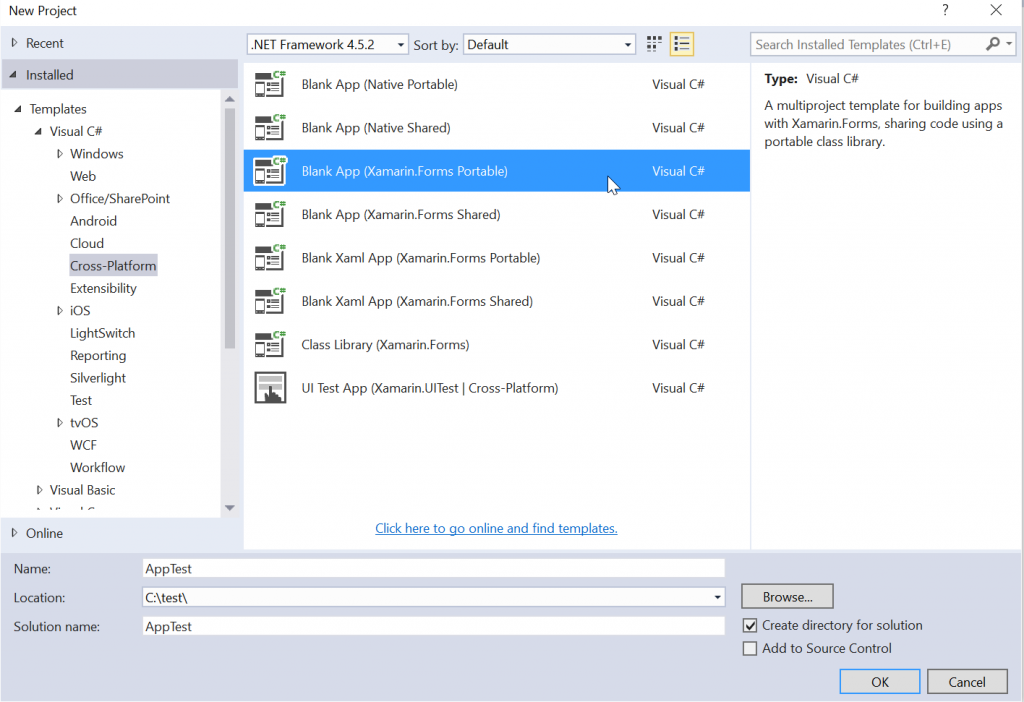Select the WCF category
This screenshot has width=1024, height=702.
click(83, 445)
